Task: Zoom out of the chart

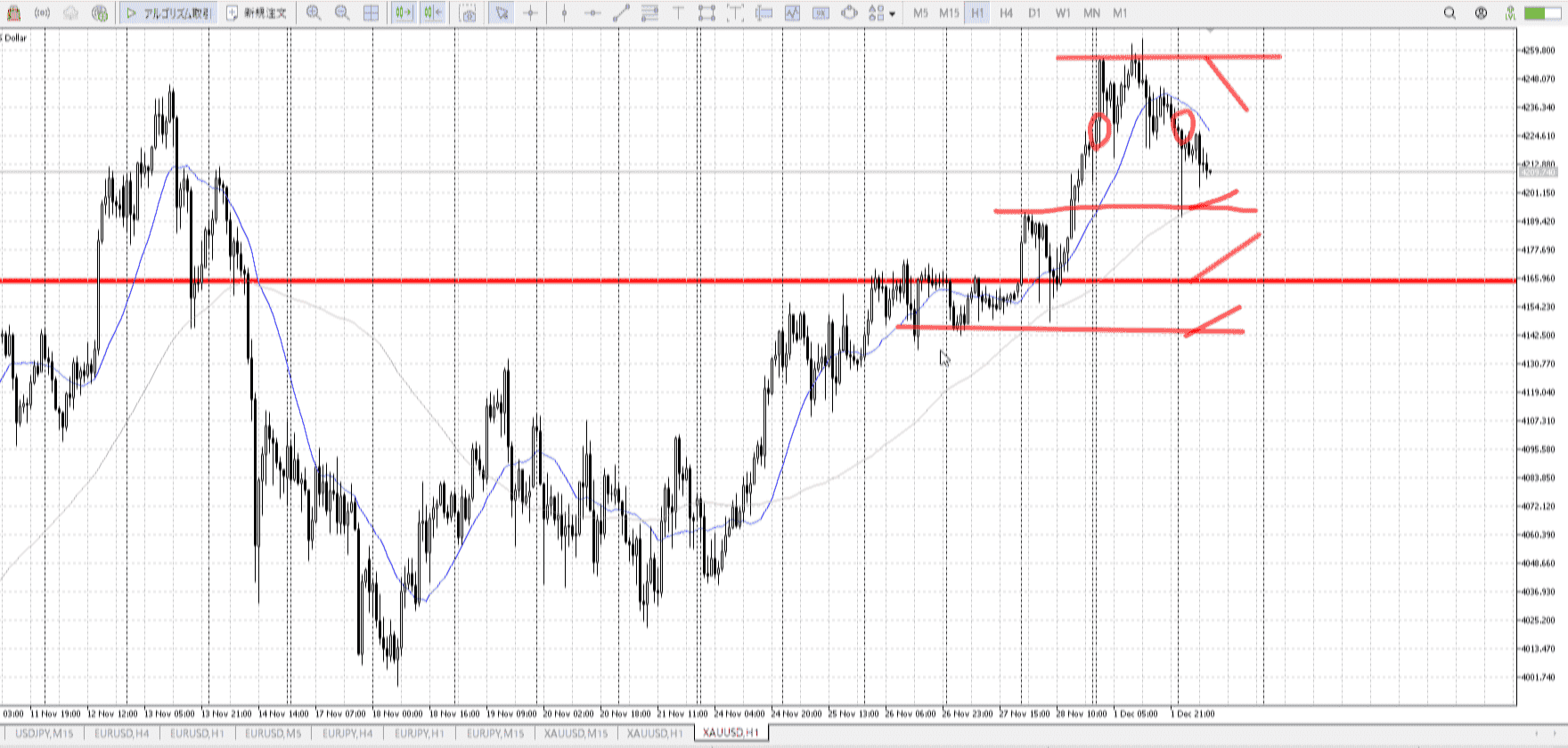Action: (342, 13)
